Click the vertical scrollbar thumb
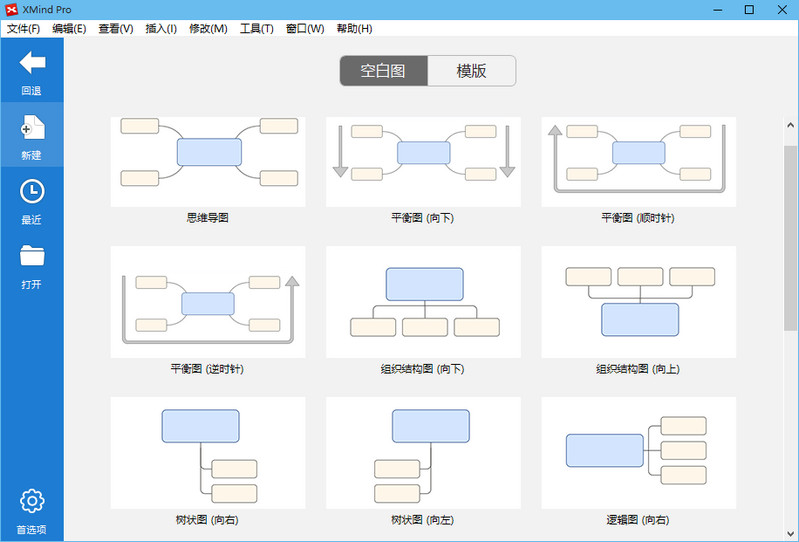Screen dimensions: 799x542 click(790, 237)
